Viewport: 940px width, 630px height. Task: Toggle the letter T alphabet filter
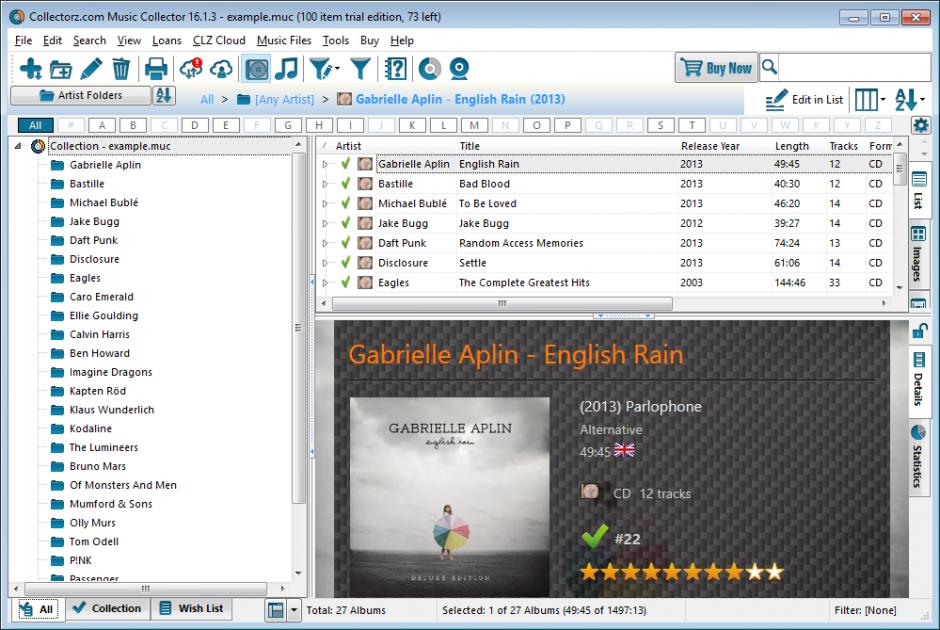click(692, 125)
